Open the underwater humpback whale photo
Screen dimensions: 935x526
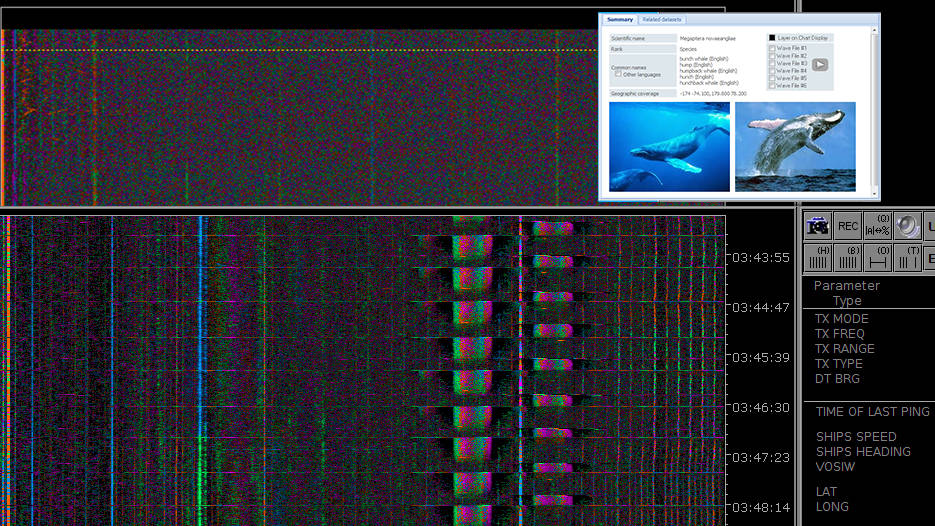pos(669,147)
